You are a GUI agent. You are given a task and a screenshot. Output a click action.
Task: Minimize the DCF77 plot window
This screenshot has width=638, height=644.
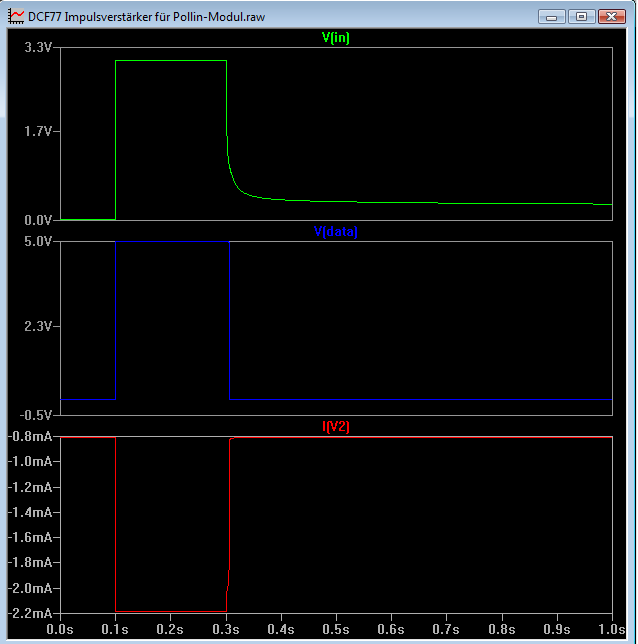[x=552, y=17]
